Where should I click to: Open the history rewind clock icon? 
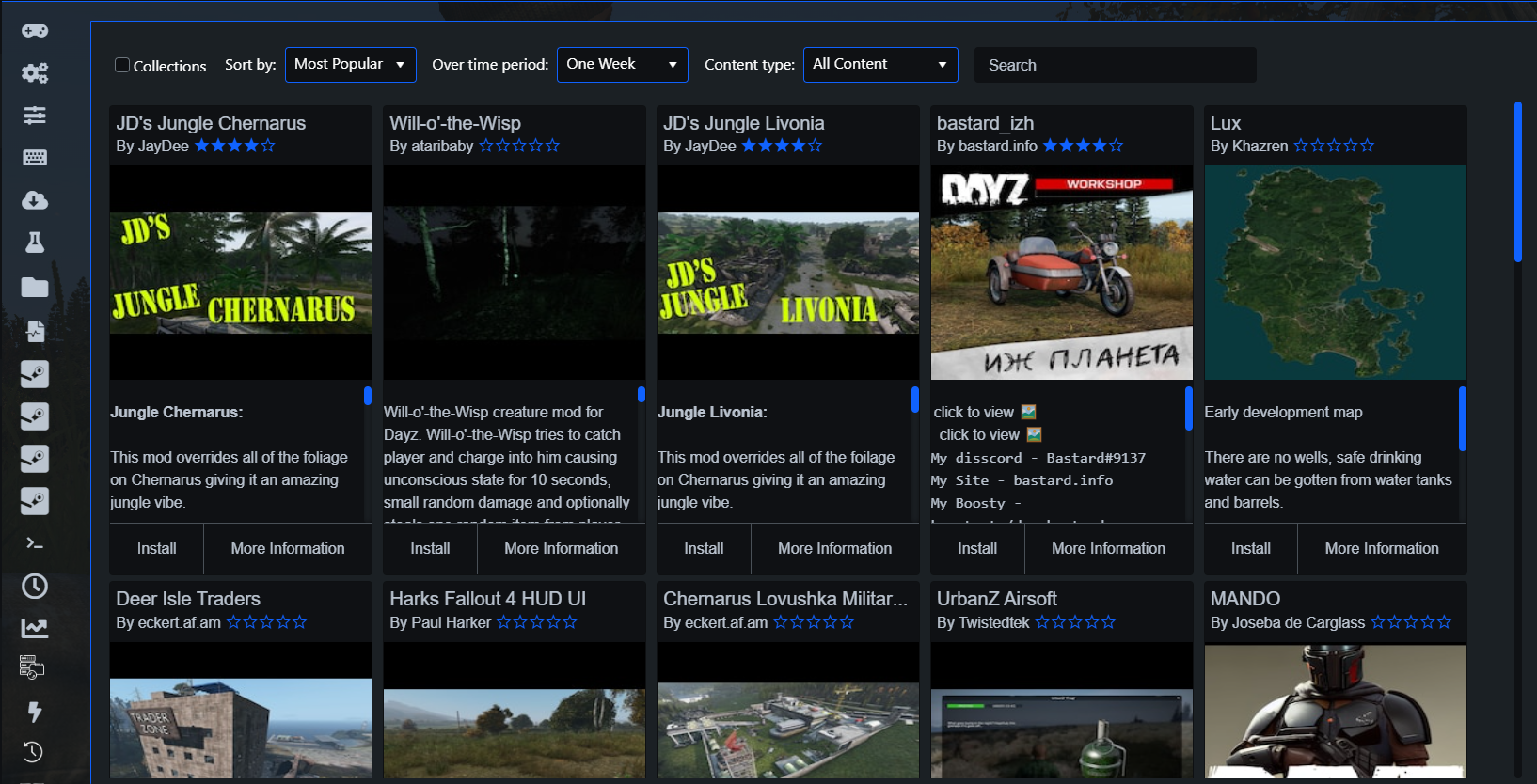coord(33,752)
